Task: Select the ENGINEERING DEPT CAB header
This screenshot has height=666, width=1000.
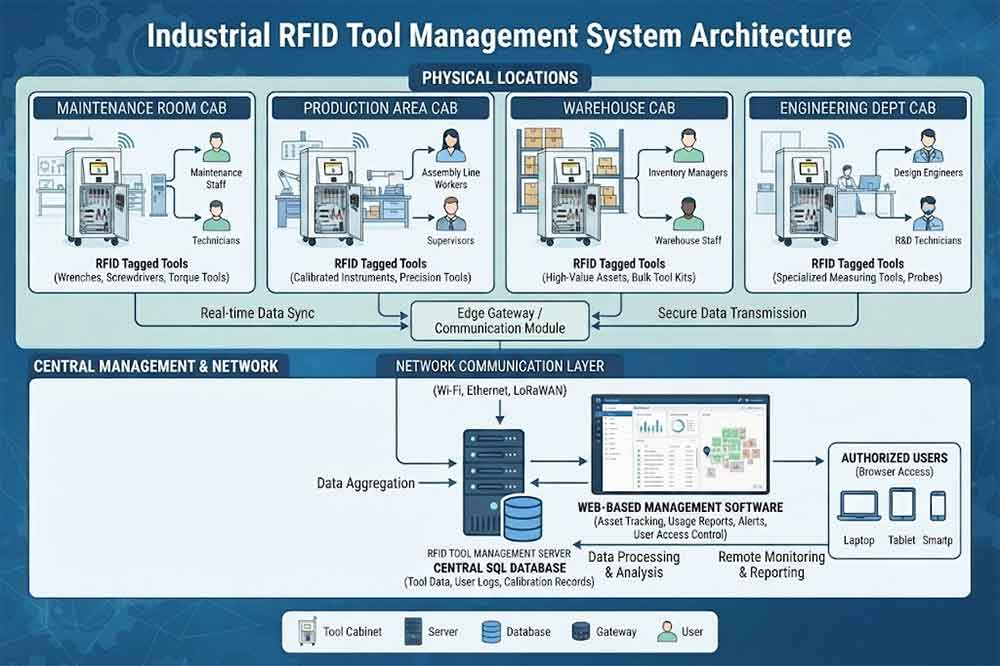Action: pos(858,108)
